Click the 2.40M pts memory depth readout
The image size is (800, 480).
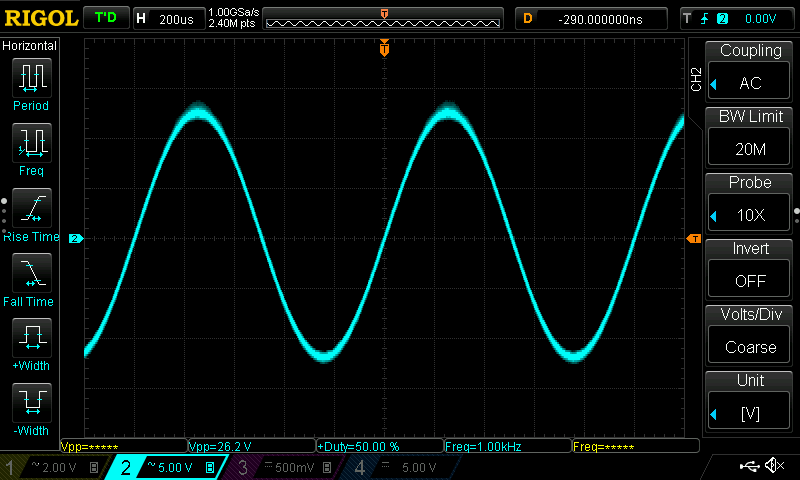click(x=232, y=23)
